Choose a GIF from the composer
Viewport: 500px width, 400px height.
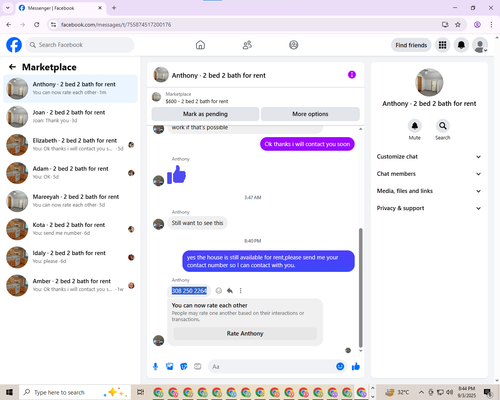[x=198, y=367]
